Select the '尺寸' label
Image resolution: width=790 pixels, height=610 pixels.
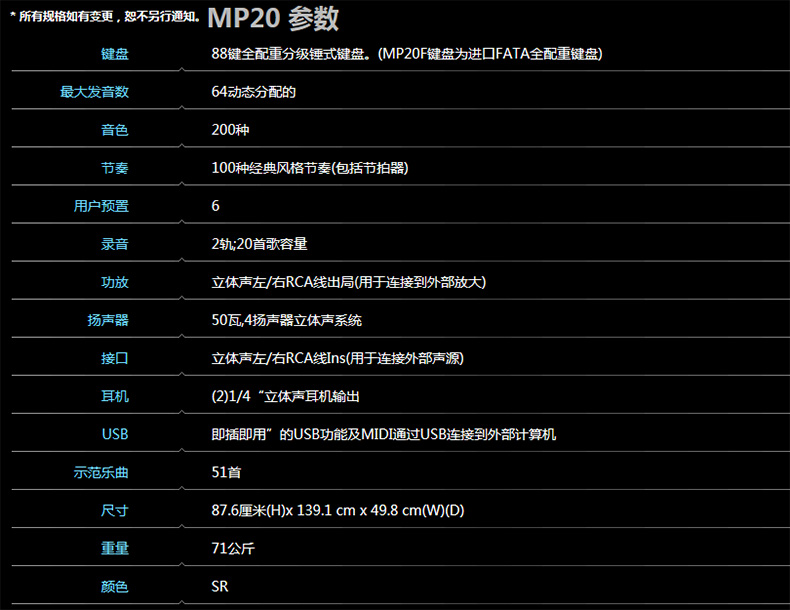click(115, 510)
